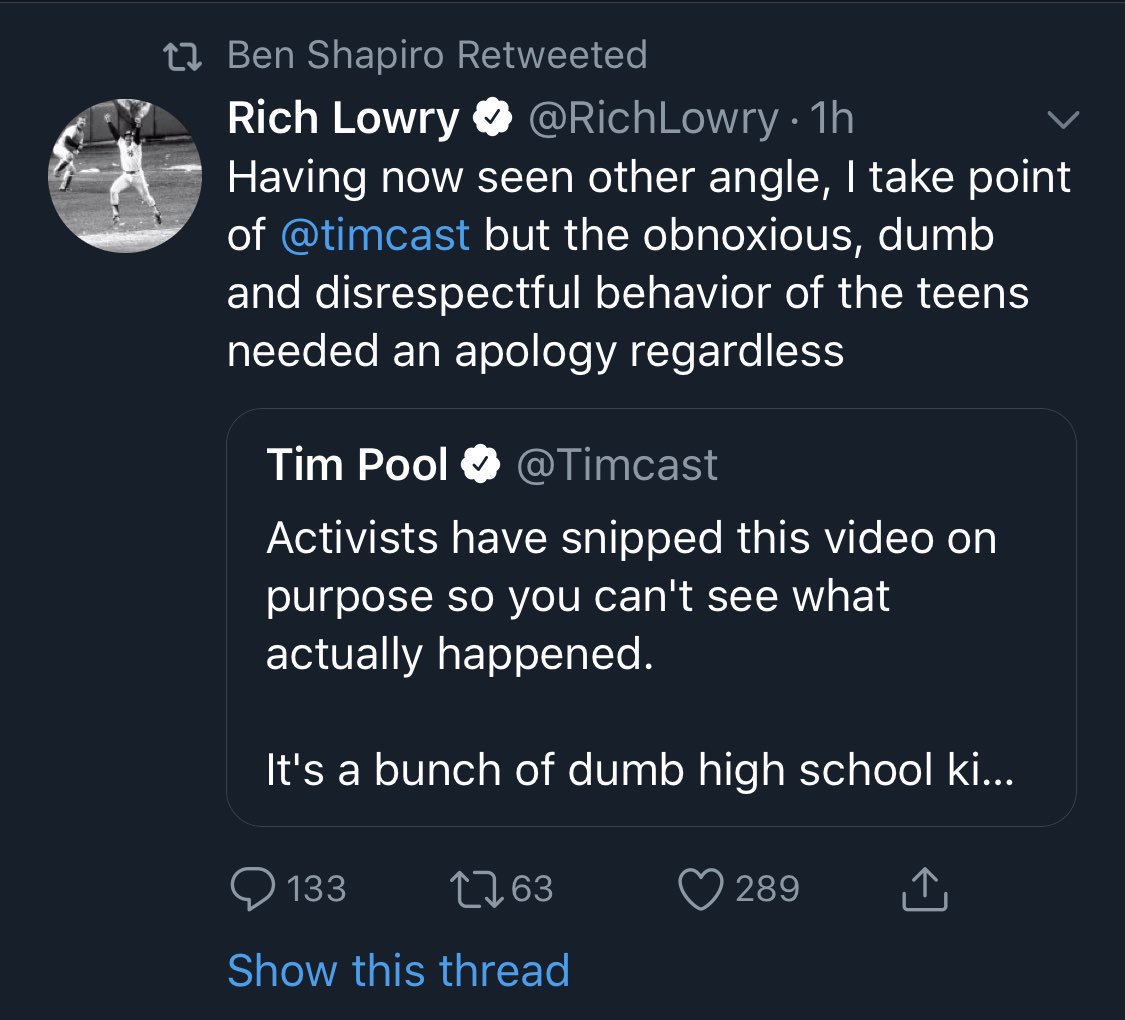Like the tweet with the heart icon

tap(700, 889)
